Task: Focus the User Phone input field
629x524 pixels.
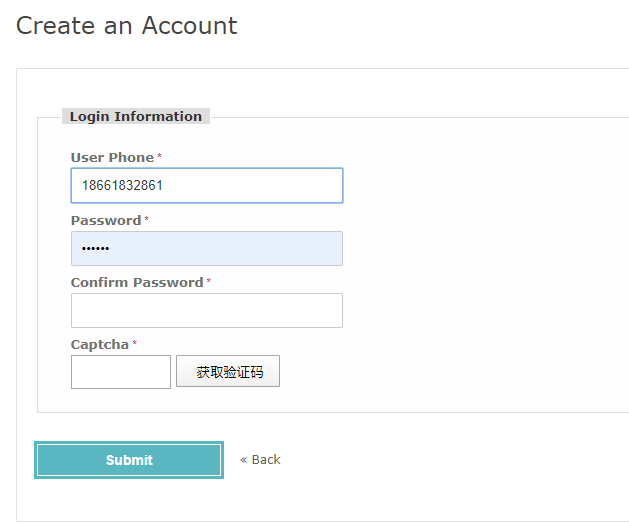Action: [x=207, y=185]
